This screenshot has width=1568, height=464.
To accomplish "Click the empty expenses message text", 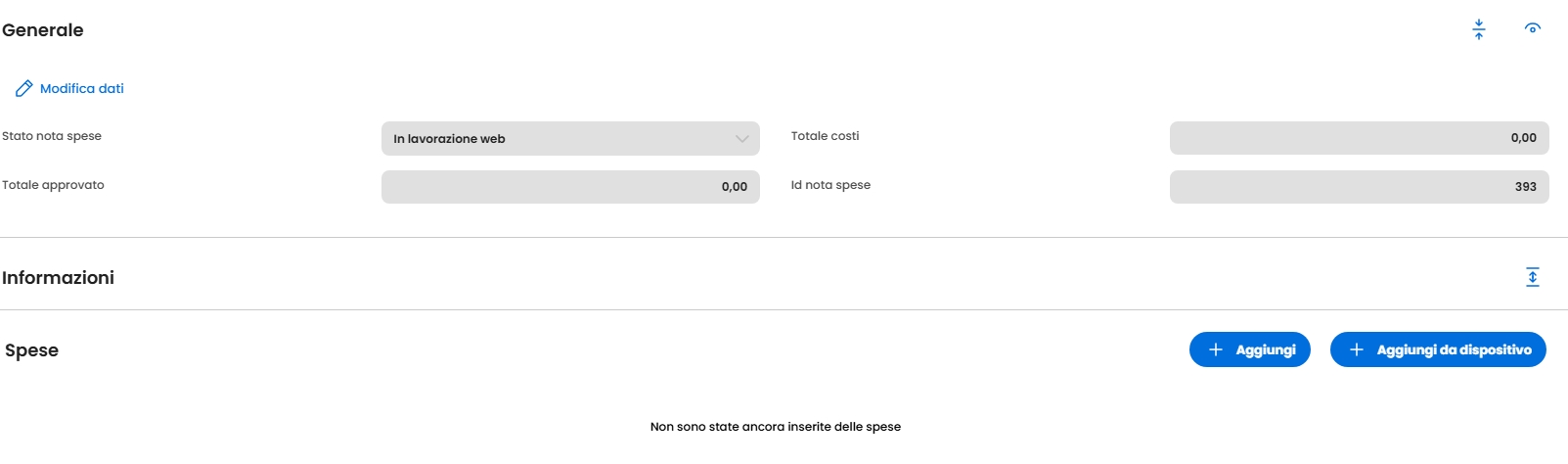I will [x=776, y=427].
